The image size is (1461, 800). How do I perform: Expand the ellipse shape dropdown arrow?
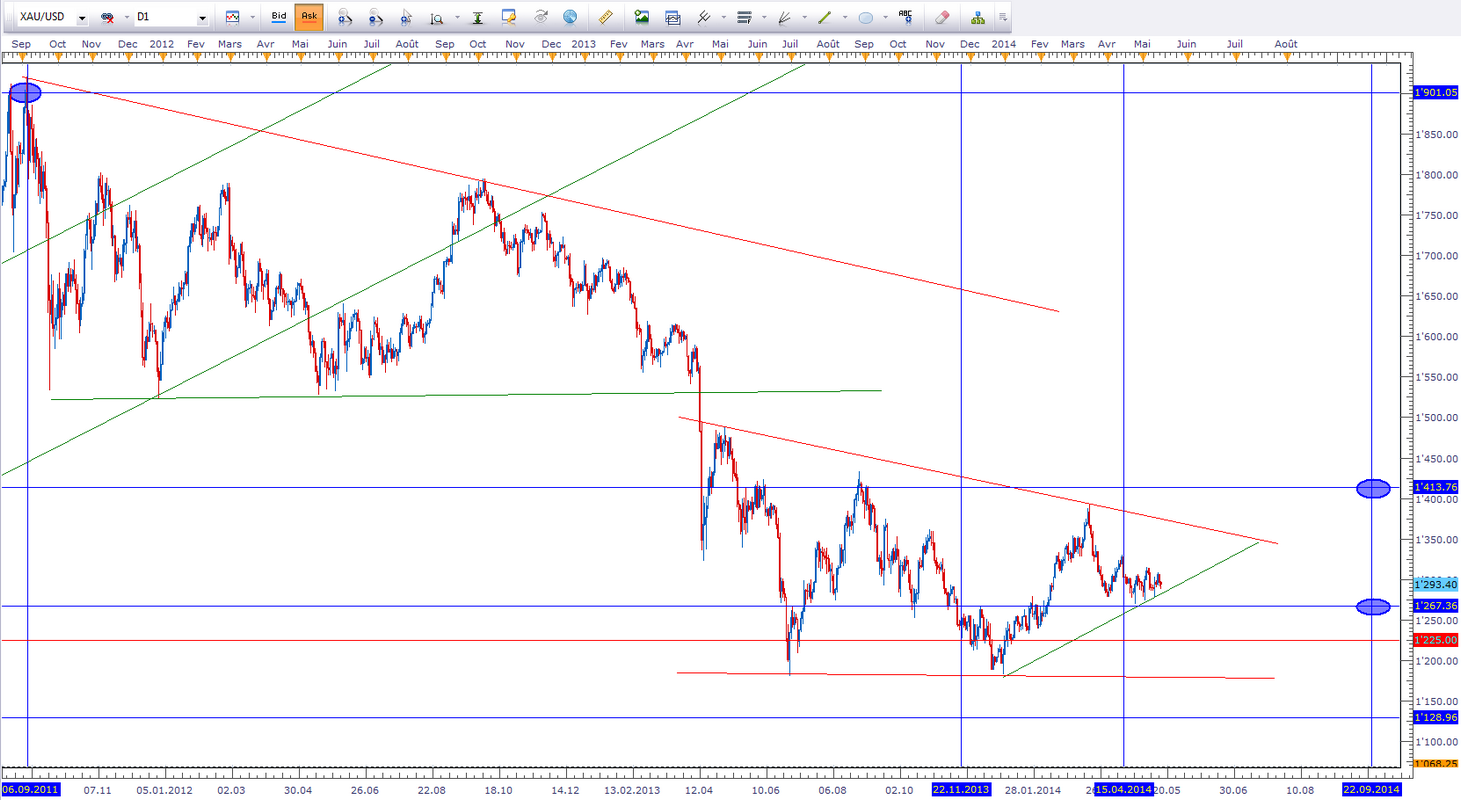point(885,18)
